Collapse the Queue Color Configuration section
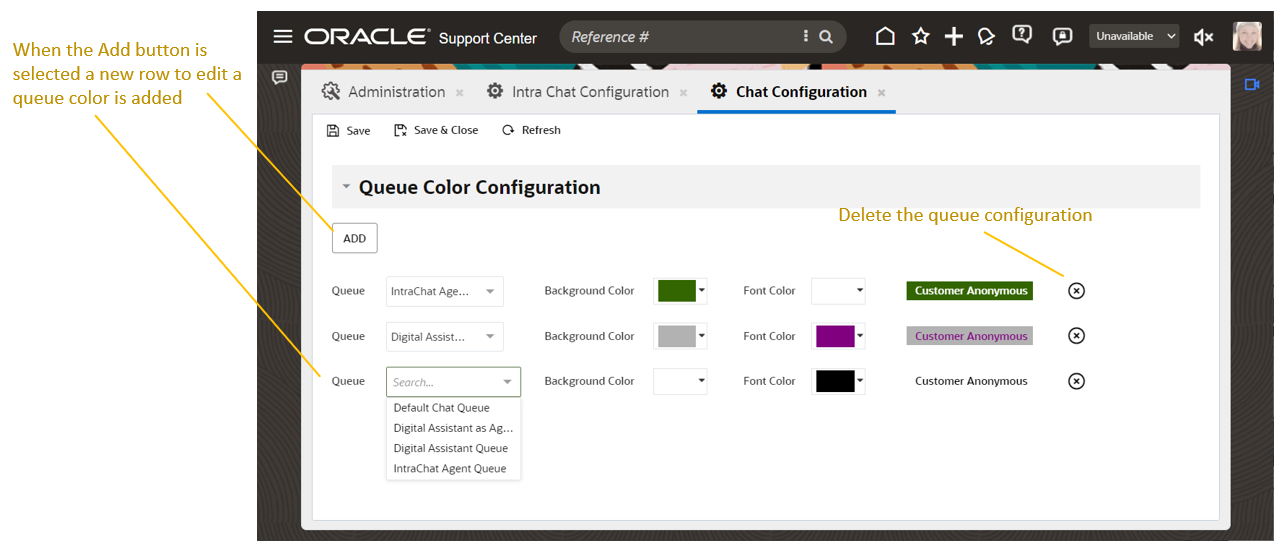 point(346,187)
